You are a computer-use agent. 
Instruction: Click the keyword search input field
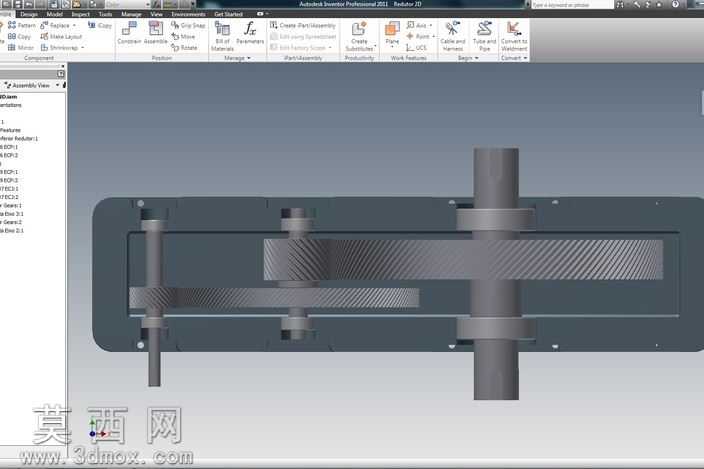point(572,4)
